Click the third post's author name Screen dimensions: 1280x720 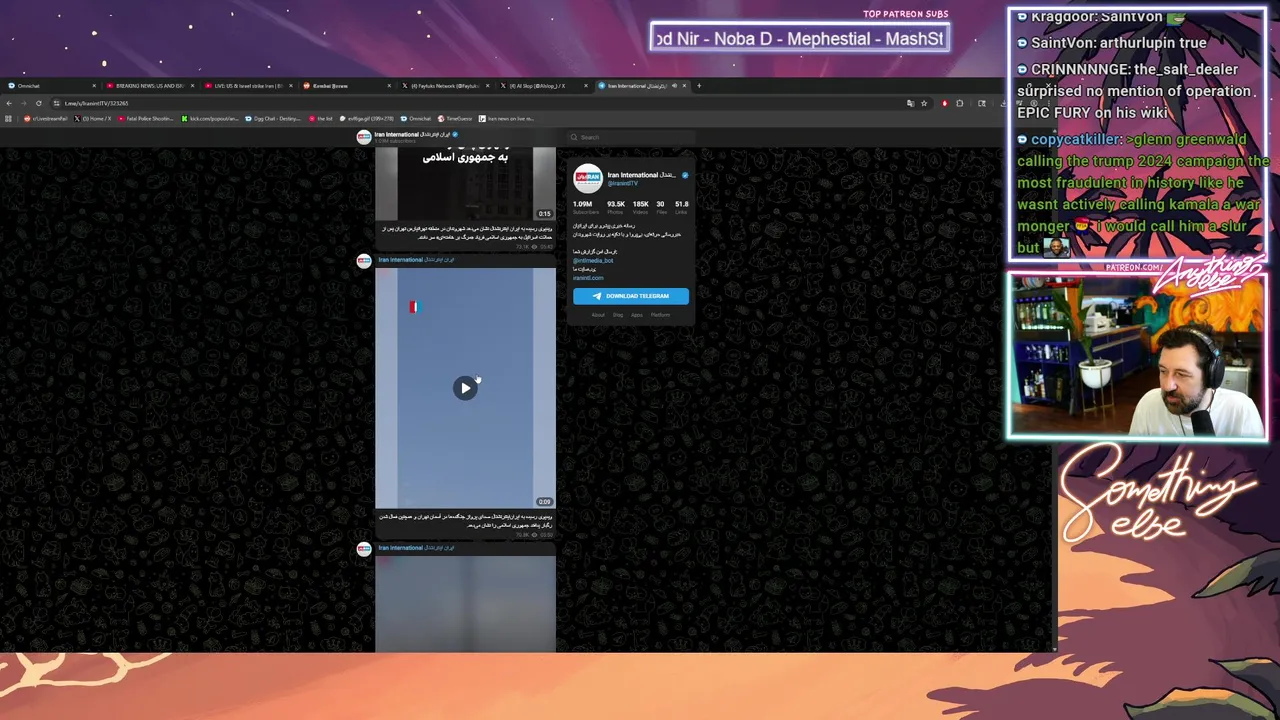click(x=416, y=548)
